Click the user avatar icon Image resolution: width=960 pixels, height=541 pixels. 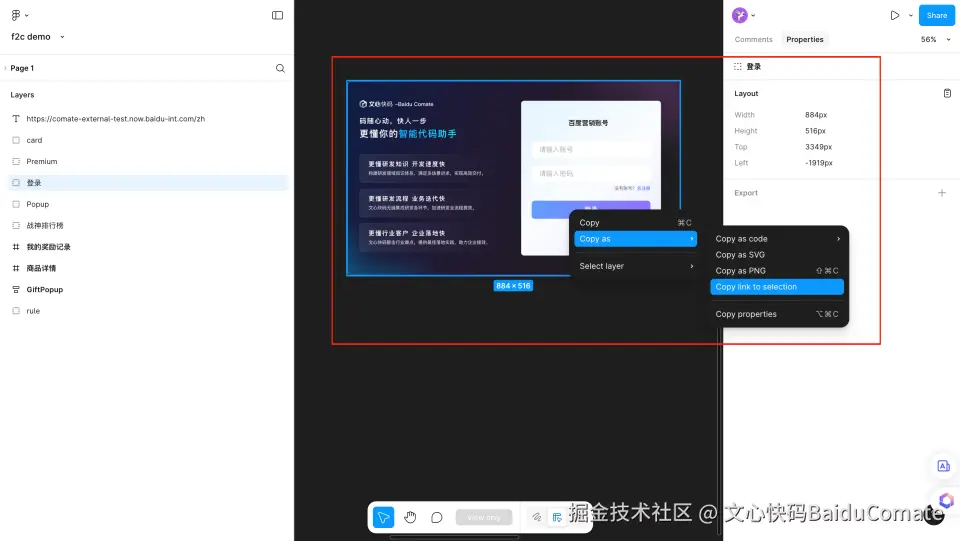tap(740, 15)
